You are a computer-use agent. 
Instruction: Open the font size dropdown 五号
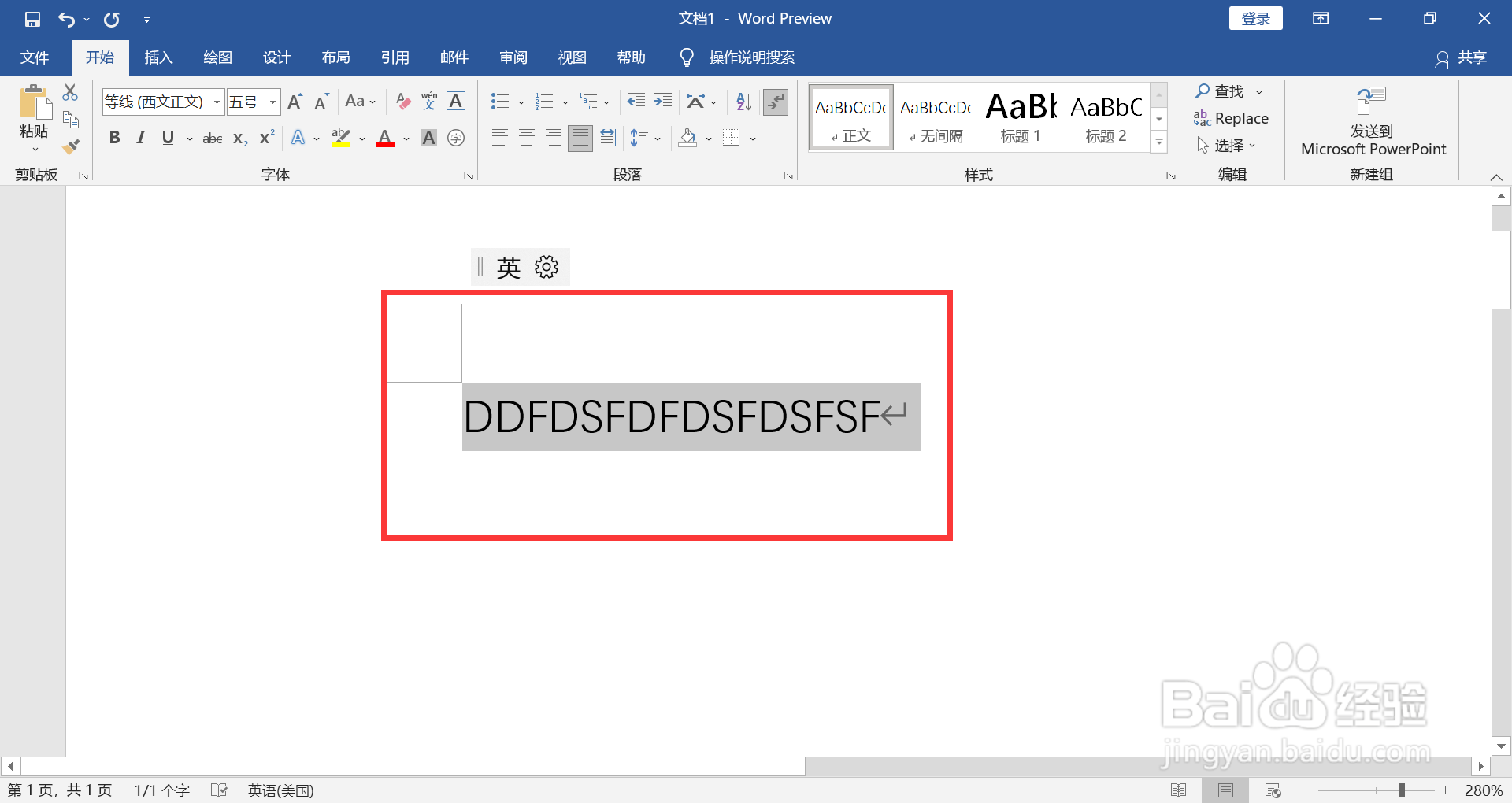(x=272, y=102)
